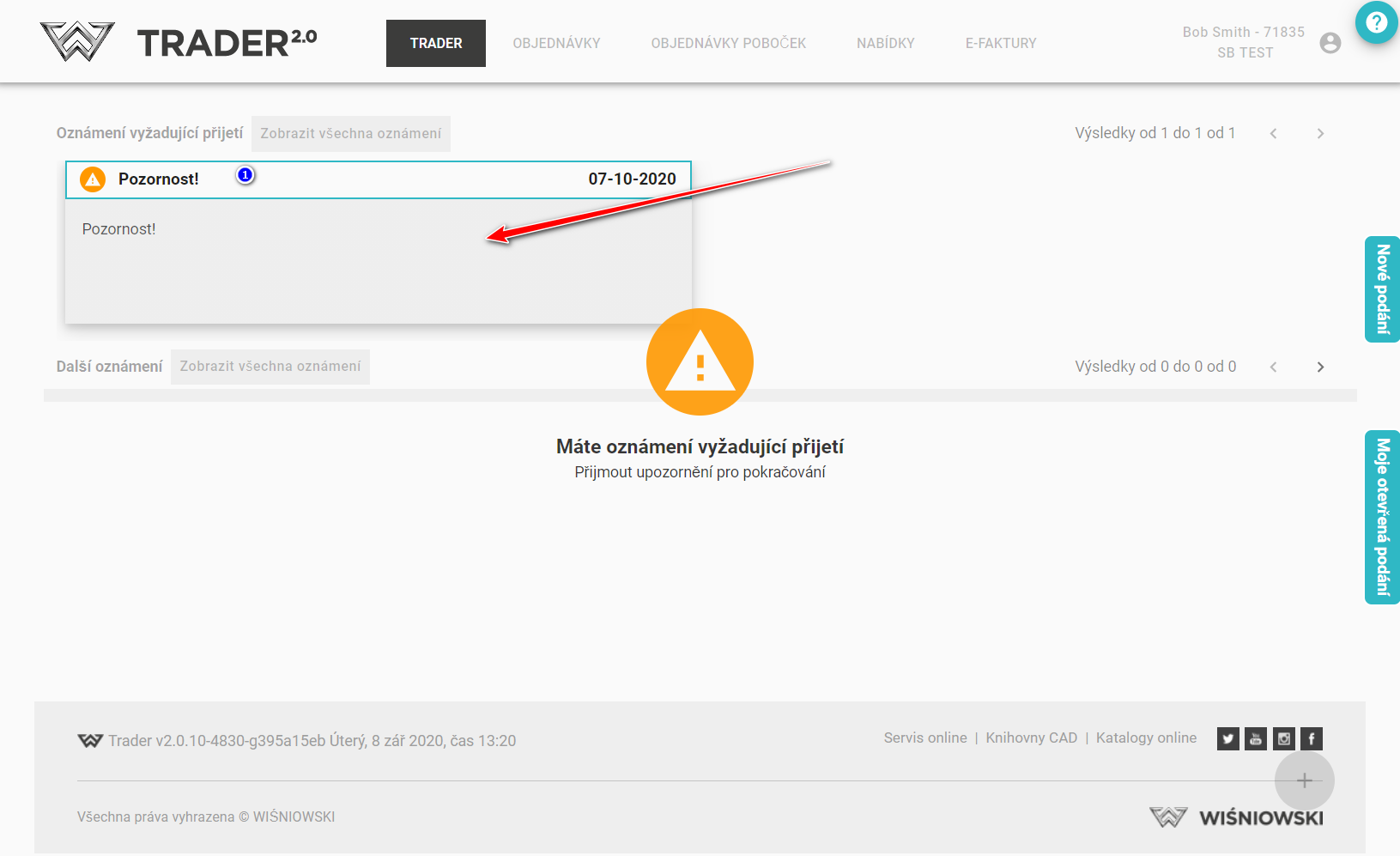
Task: Expand the Nové podání side panel
Action: click(x=1382, y=289)
